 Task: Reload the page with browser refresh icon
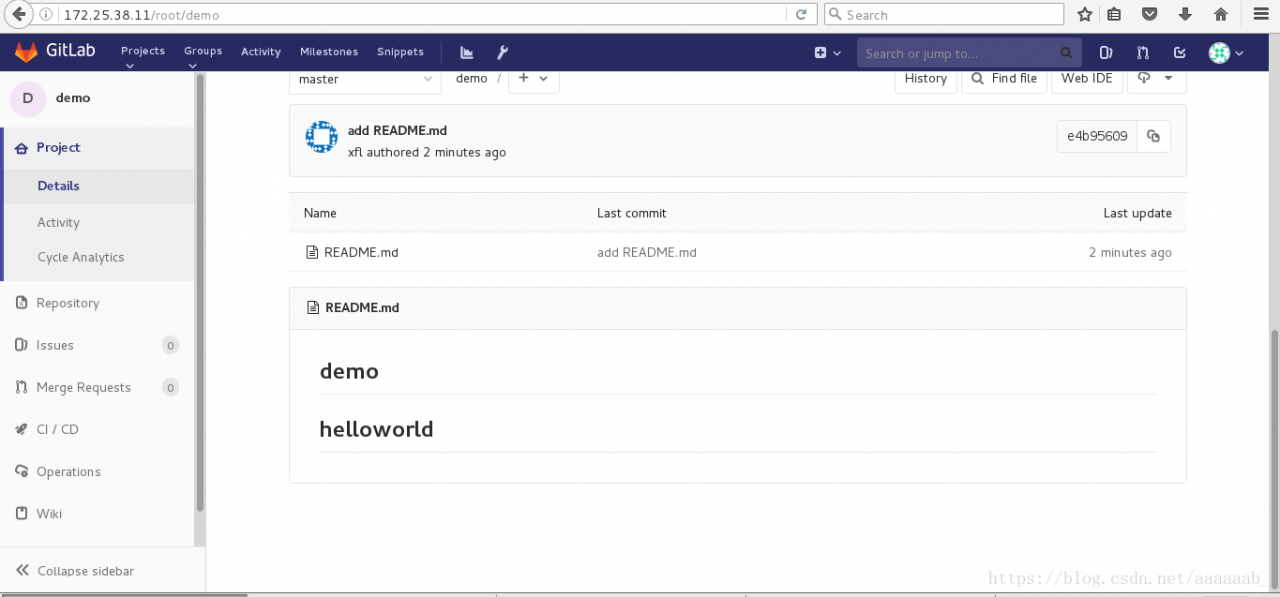point(801,14)
